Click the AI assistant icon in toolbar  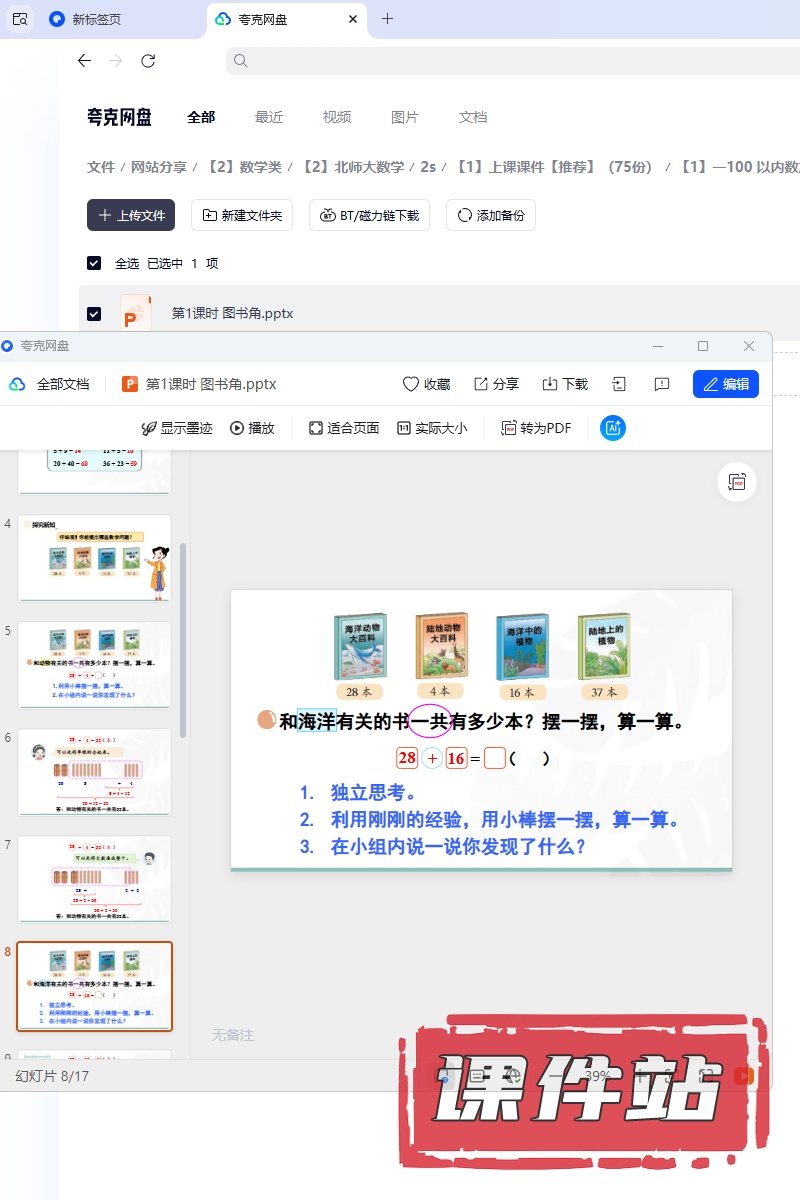(x=613, y=428)
